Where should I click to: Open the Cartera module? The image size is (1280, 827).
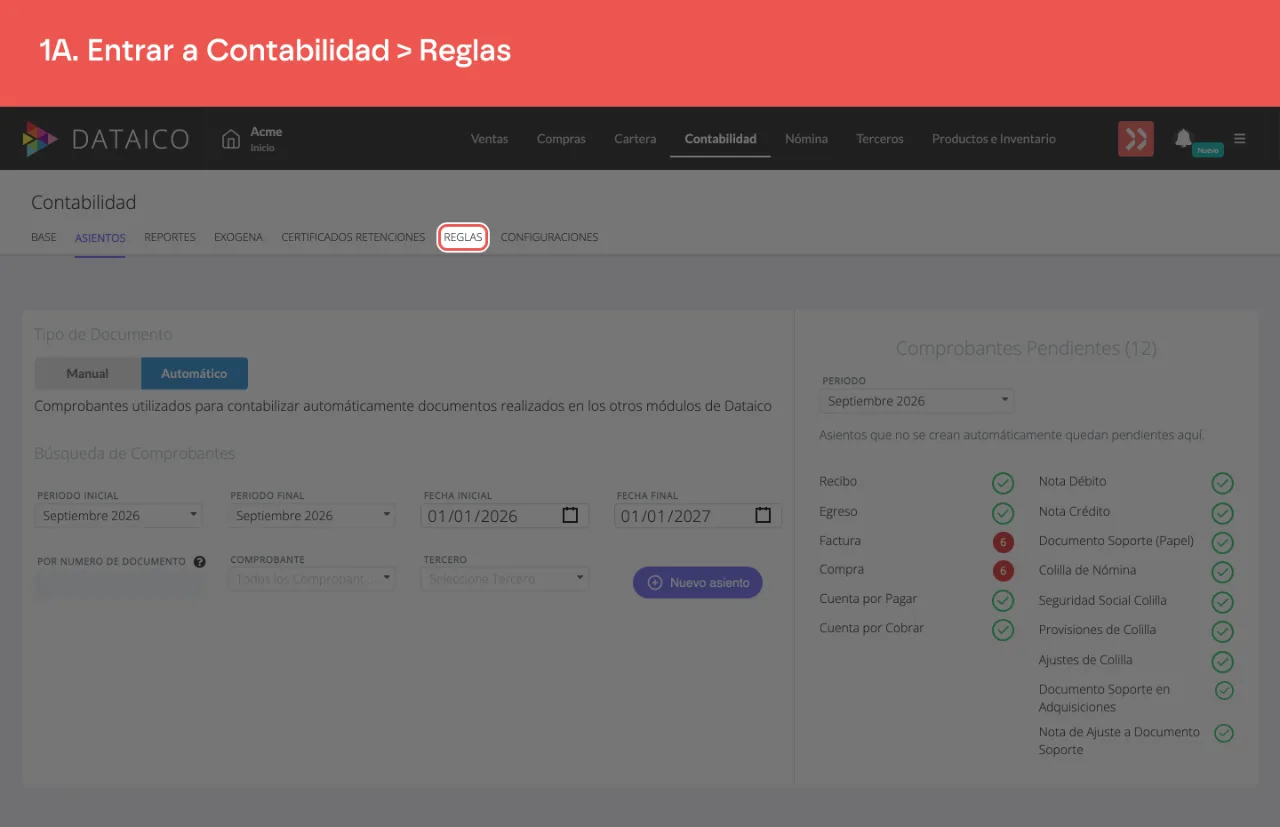coord(635,139)
